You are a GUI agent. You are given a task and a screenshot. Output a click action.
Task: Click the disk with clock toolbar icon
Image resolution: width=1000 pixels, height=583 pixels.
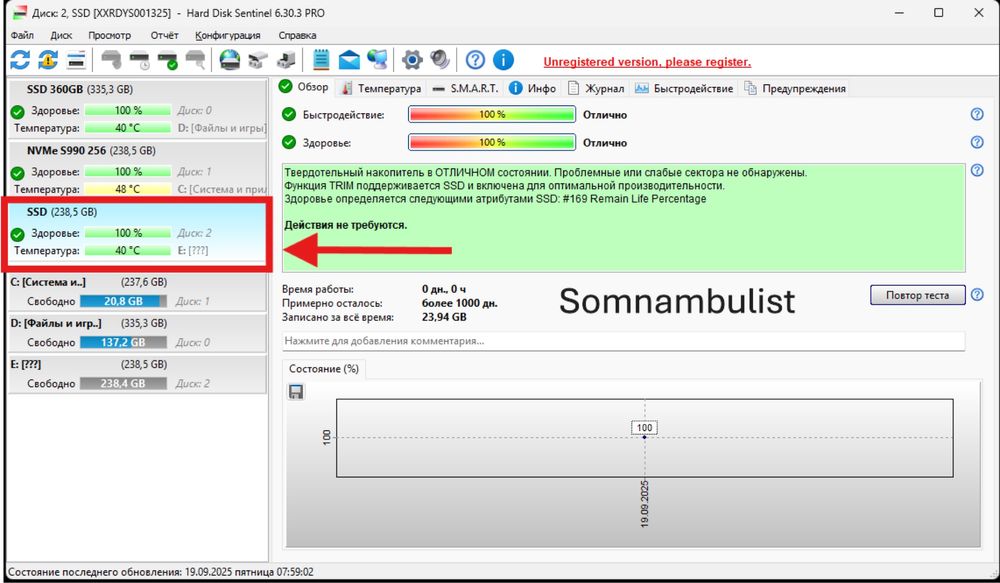pyautogui.click(x=139, y=60)
